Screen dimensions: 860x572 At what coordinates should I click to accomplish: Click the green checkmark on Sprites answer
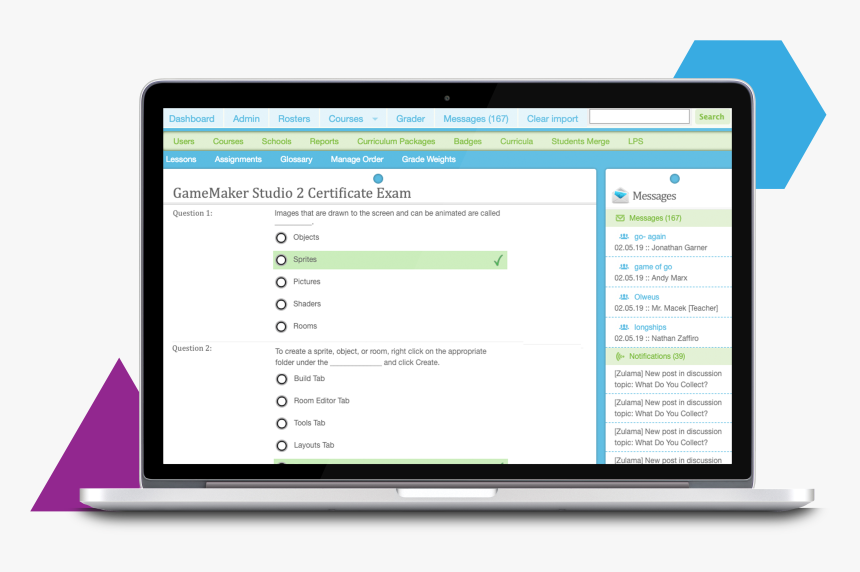pos(498,260)
